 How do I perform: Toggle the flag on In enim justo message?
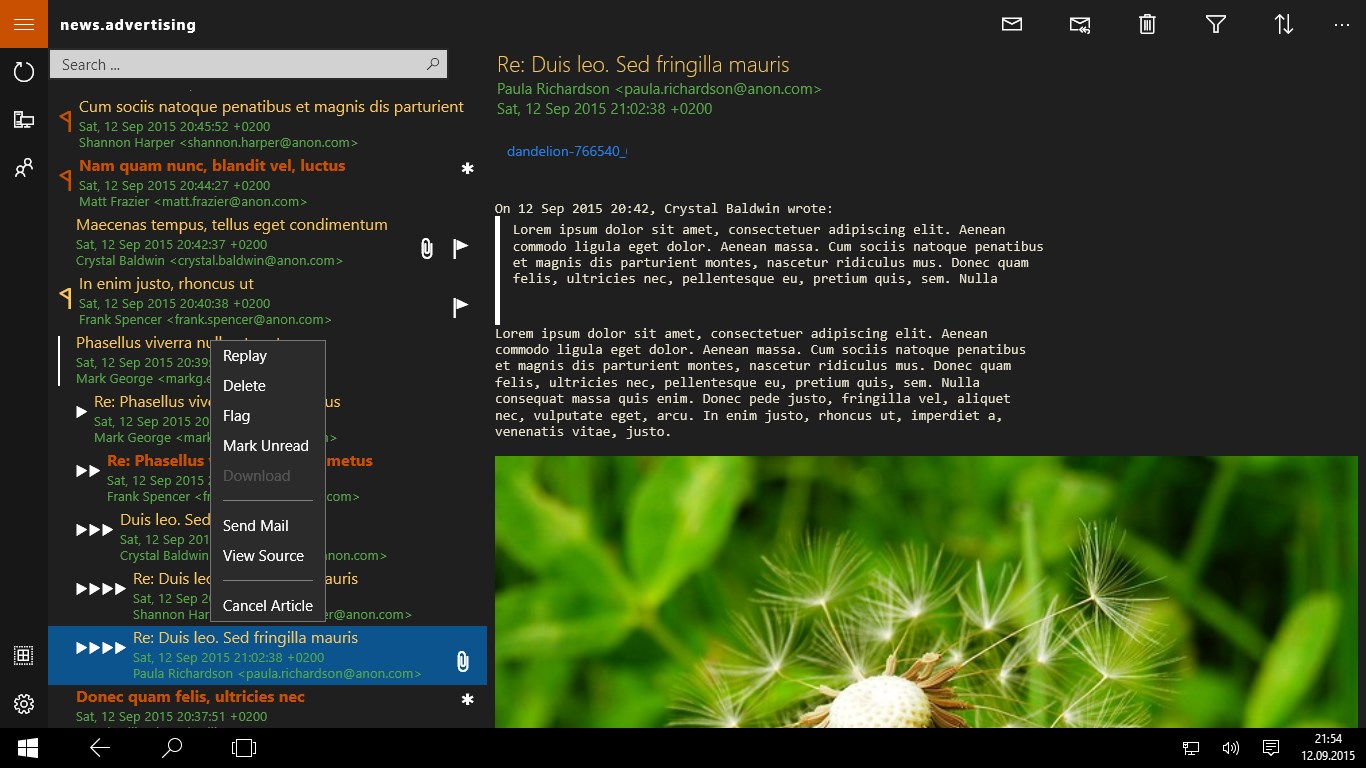point(460,307)
